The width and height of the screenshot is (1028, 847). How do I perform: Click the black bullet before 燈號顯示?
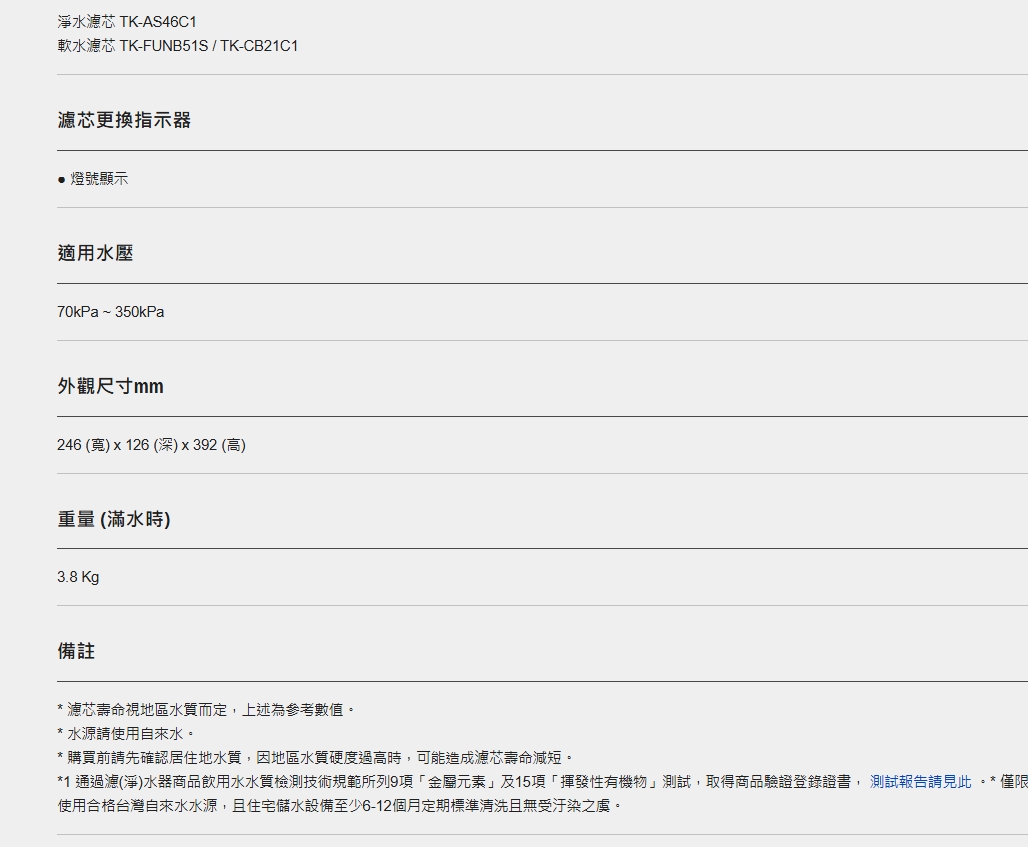(x=62, y=180)
